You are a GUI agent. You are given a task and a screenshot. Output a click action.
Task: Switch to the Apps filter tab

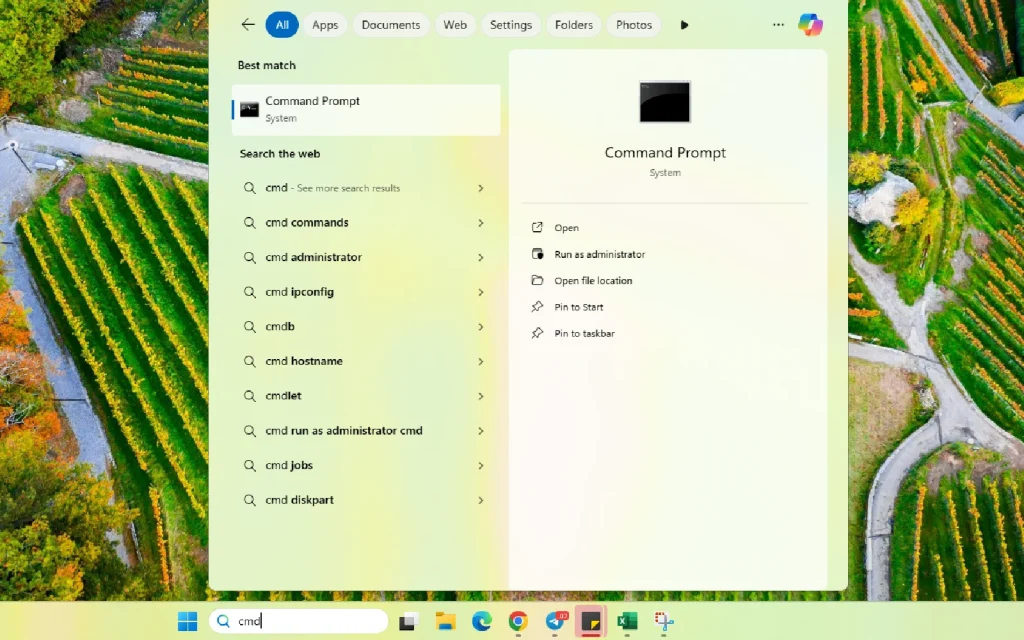pos(325,25)
